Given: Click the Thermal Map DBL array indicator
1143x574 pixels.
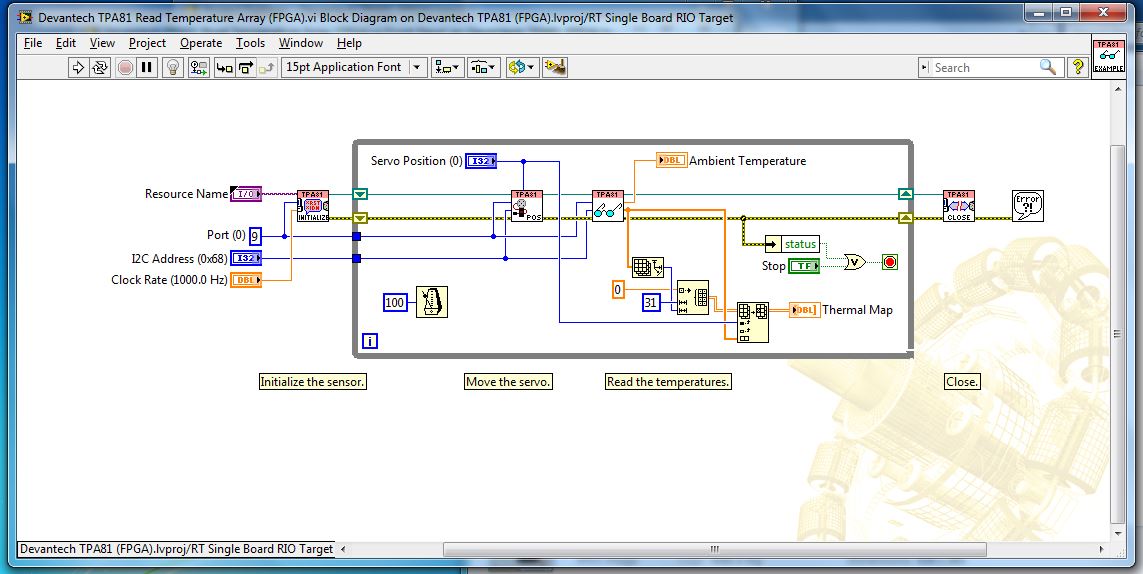Looking at the screenshot, I should 805,310.
